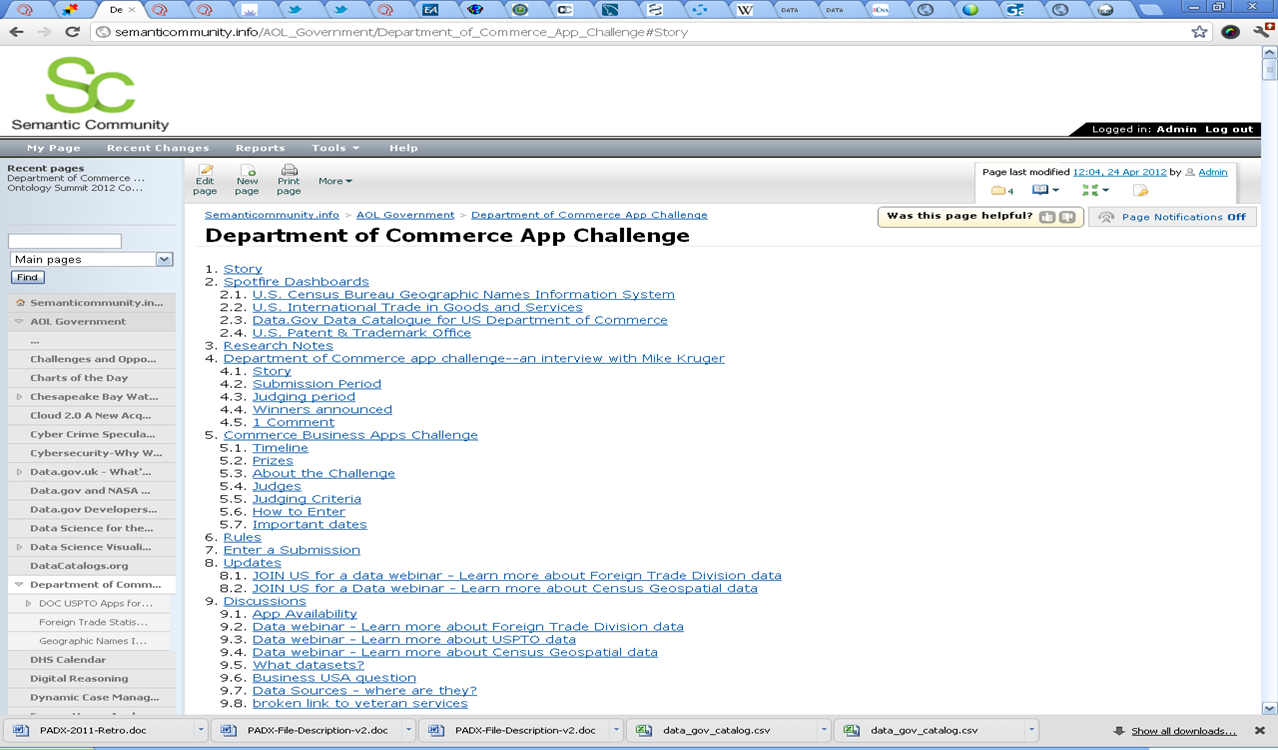Open the Spotfire Dashboards contents link
Image resolution: width=1278 pixels, height=750 pixels.
pos(296,282)
